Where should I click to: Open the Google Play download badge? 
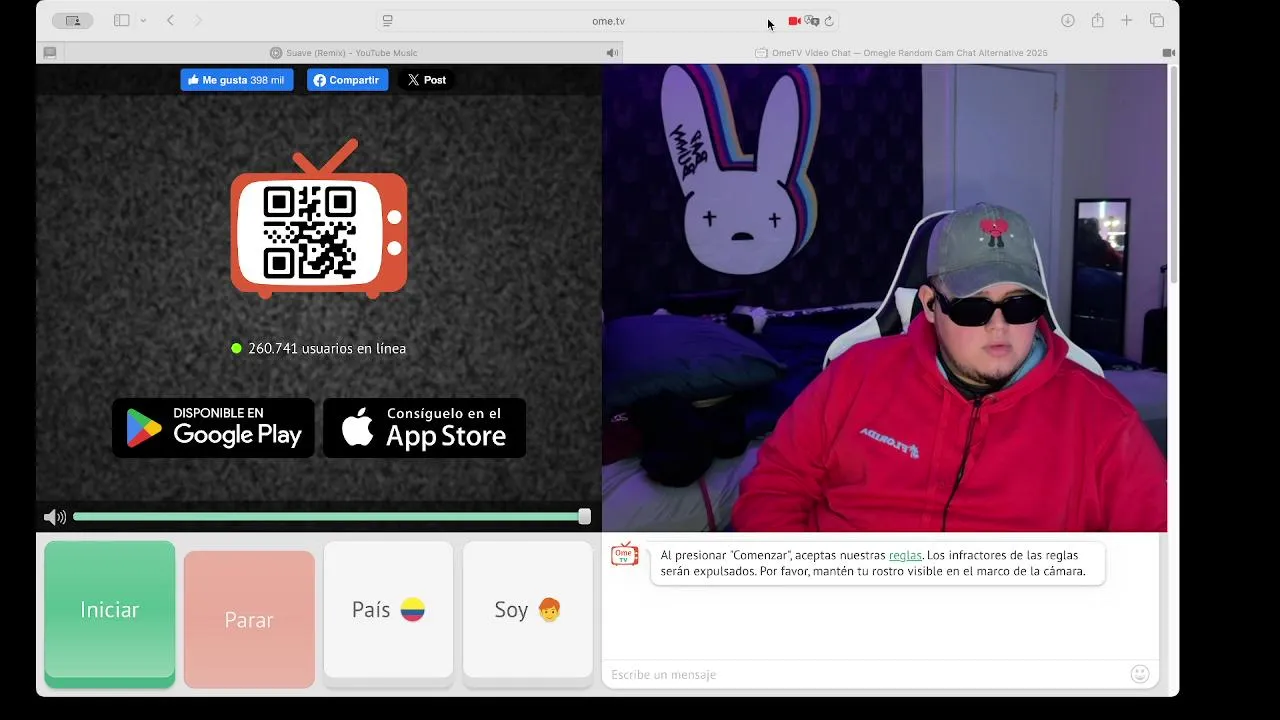213,428
